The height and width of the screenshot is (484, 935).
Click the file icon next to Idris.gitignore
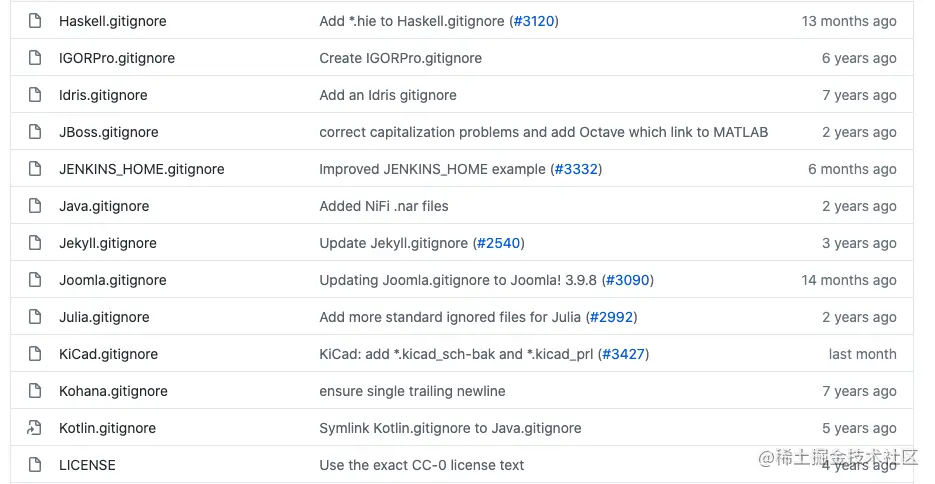pos(35,95)
